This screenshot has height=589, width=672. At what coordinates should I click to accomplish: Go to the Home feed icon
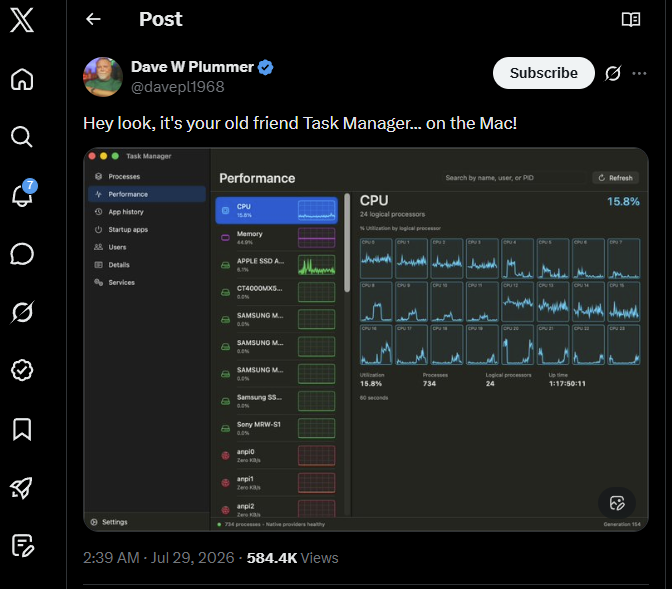22,79
